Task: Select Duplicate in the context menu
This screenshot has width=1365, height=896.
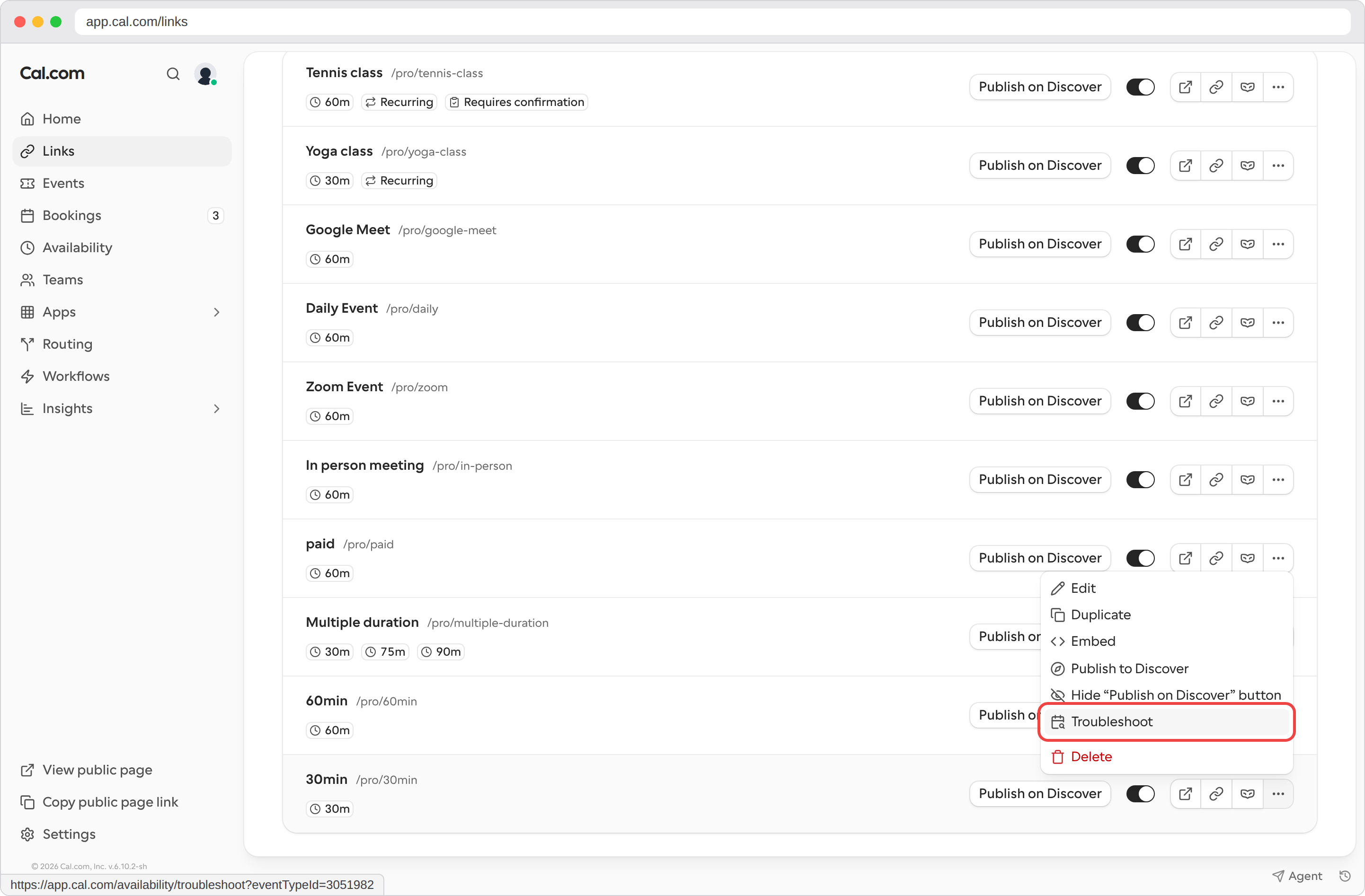Action: 1167,615
